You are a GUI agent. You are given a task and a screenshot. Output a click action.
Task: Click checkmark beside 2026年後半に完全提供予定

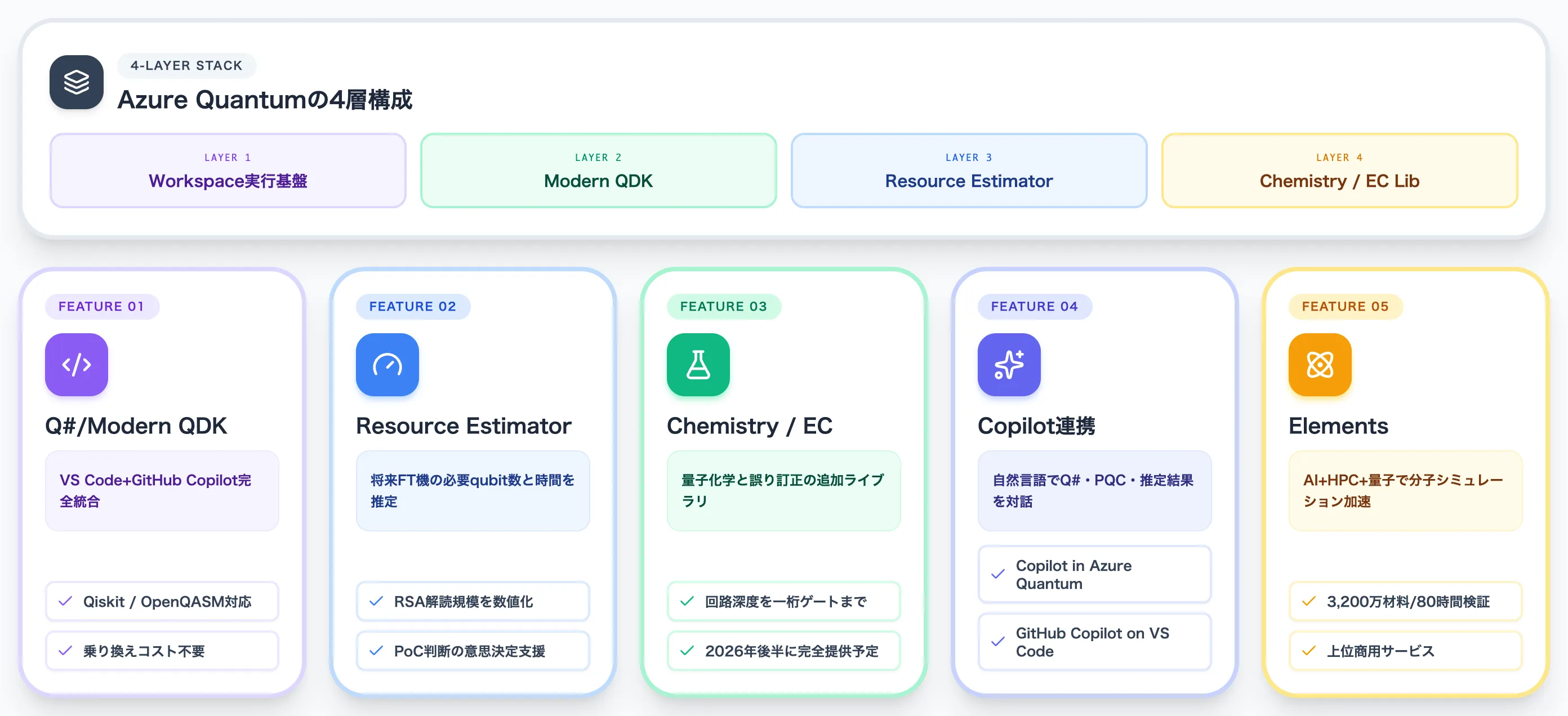click(x=687, y=651)
